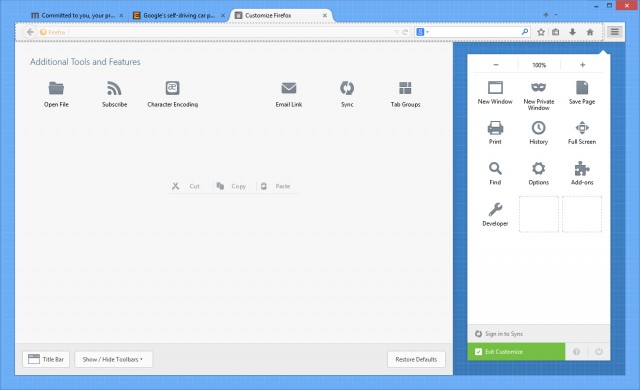This screenshot has height=390, width=640.
Task: Select the Open File icon
Action: 56,88
